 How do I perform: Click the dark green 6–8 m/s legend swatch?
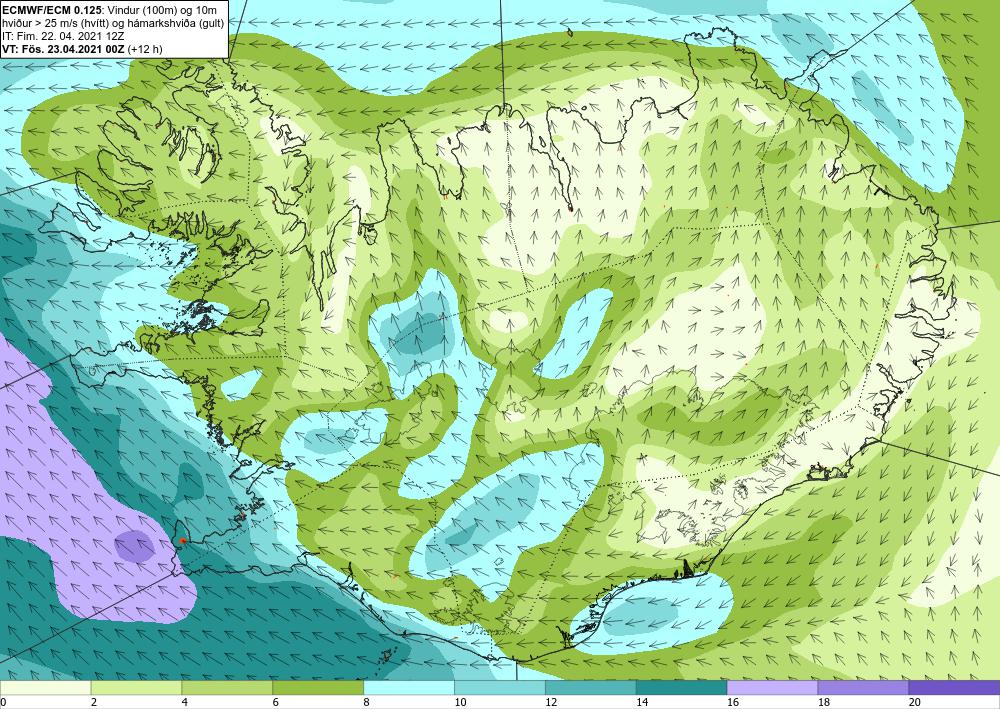tap(318, 687)
